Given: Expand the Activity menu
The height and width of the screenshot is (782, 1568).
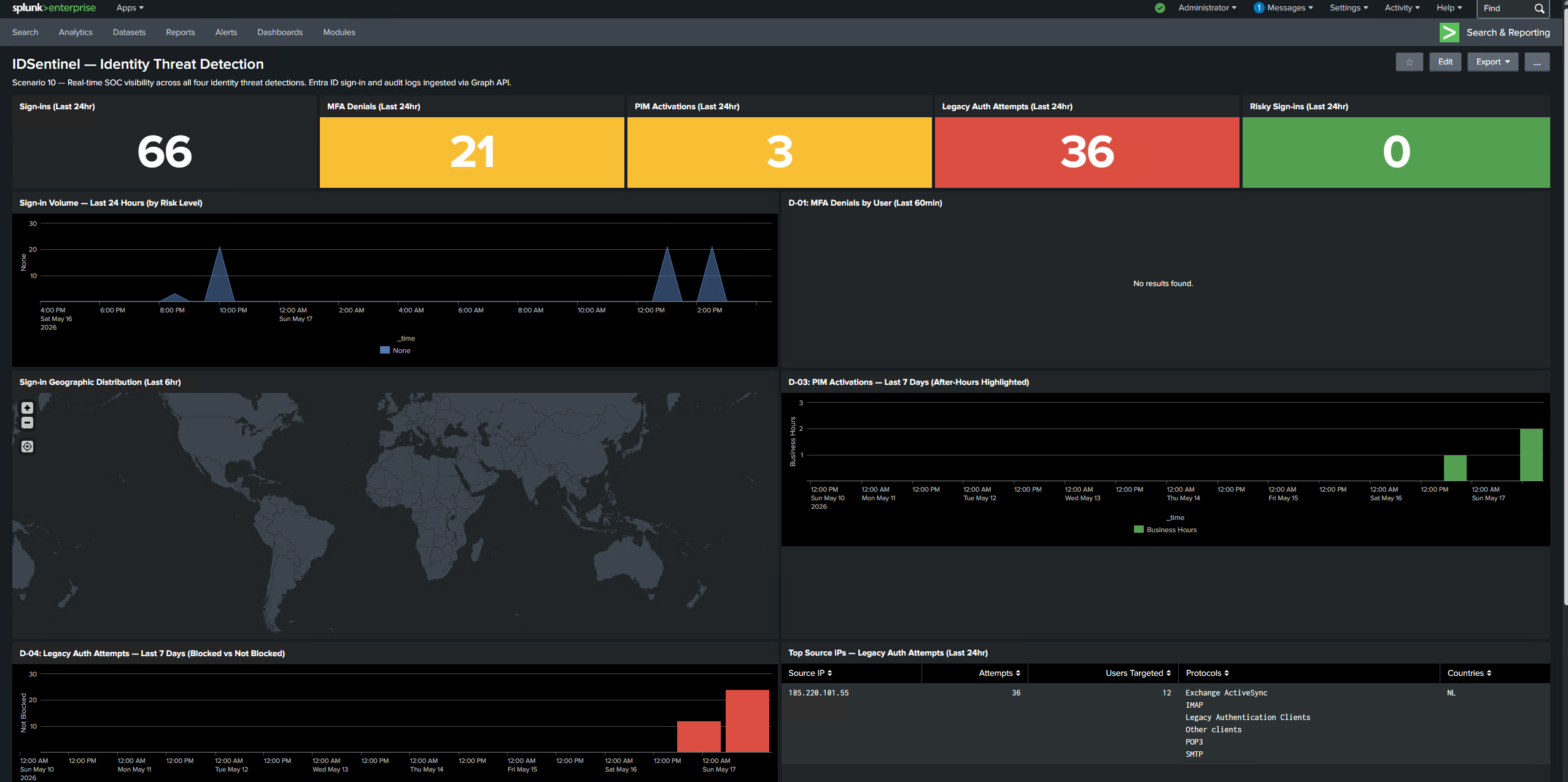Looking at the screenshot, I should [1402, 8].
